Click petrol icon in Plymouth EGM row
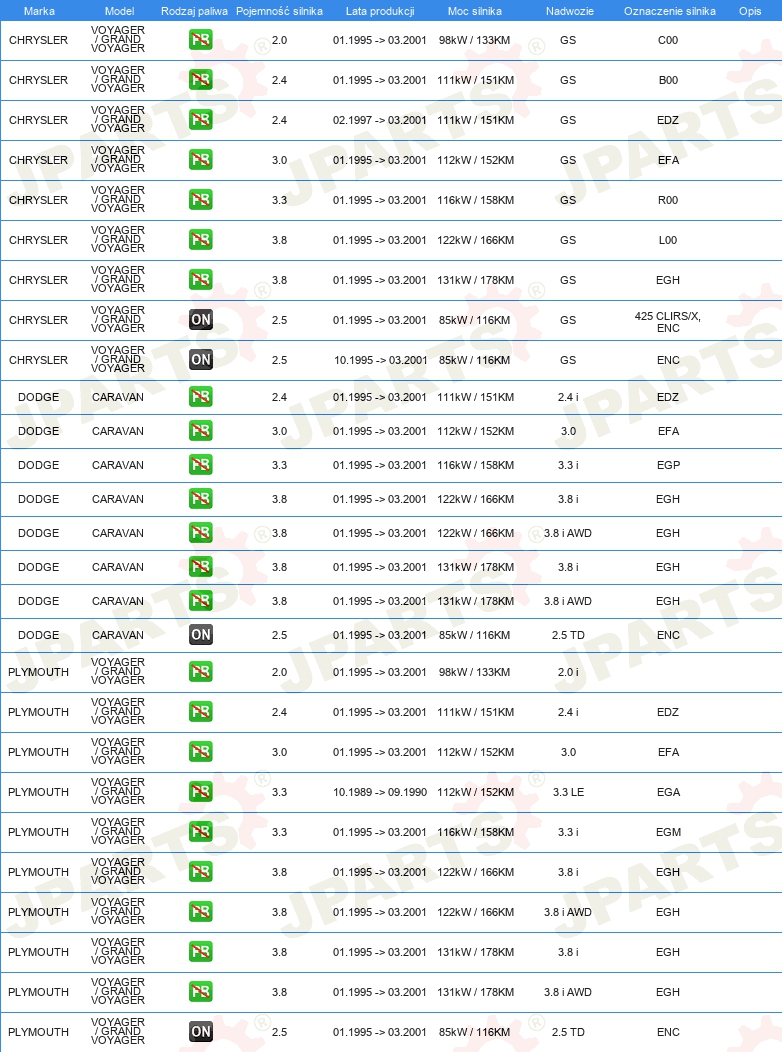 pos(201,831)
